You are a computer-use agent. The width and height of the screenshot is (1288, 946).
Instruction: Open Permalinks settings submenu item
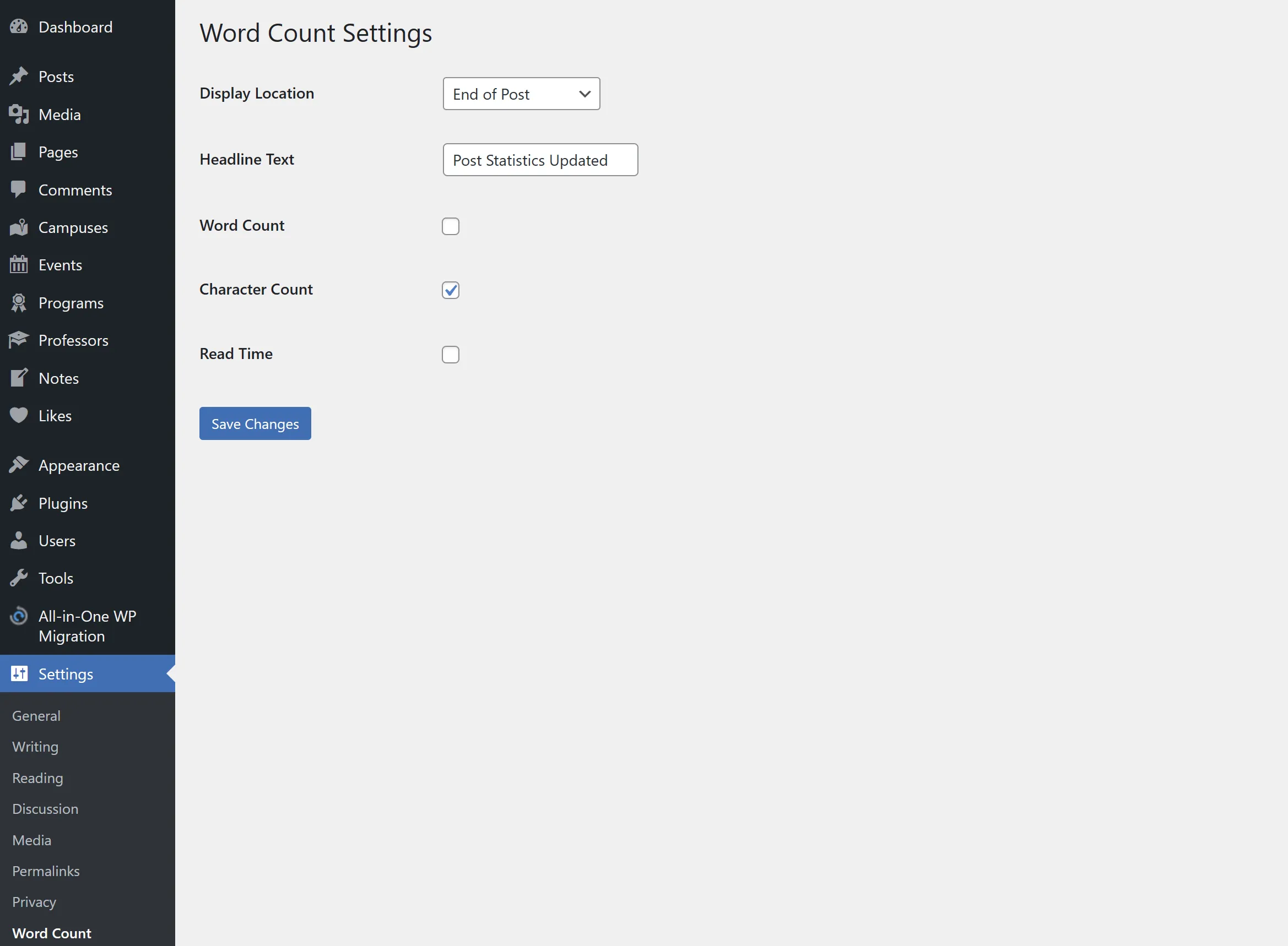[46, 871]
